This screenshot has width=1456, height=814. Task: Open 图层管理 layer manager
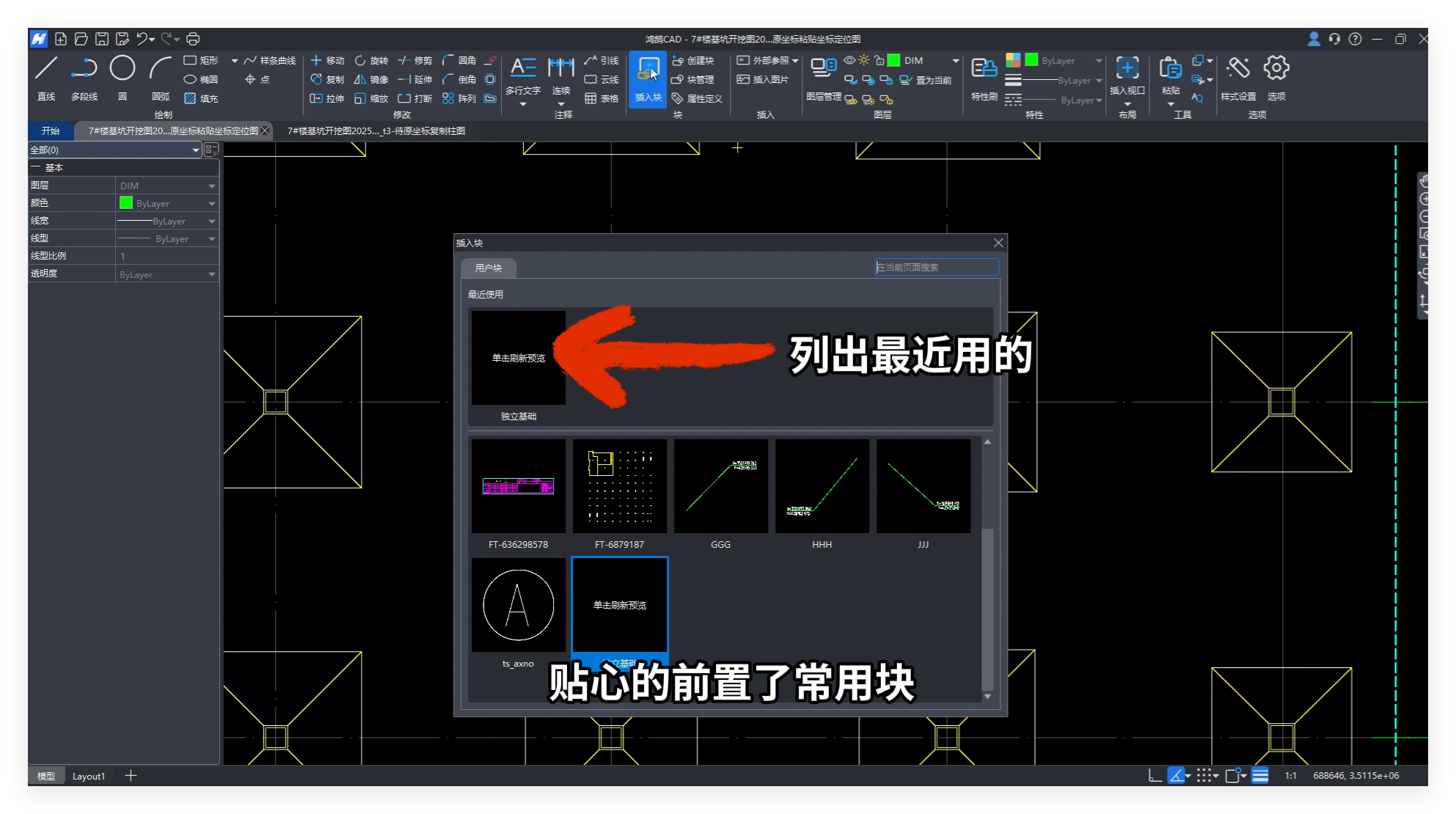[x=823, y=69]
